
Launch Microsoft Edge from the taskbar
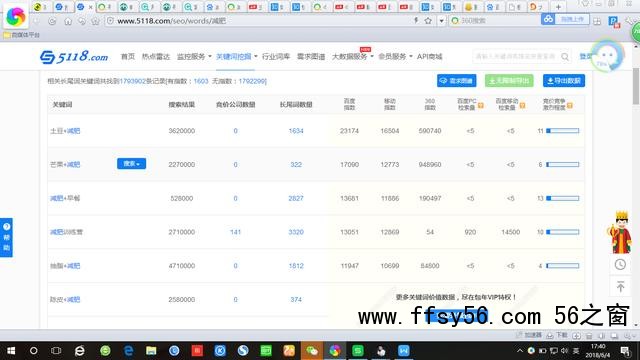[129, 351]
